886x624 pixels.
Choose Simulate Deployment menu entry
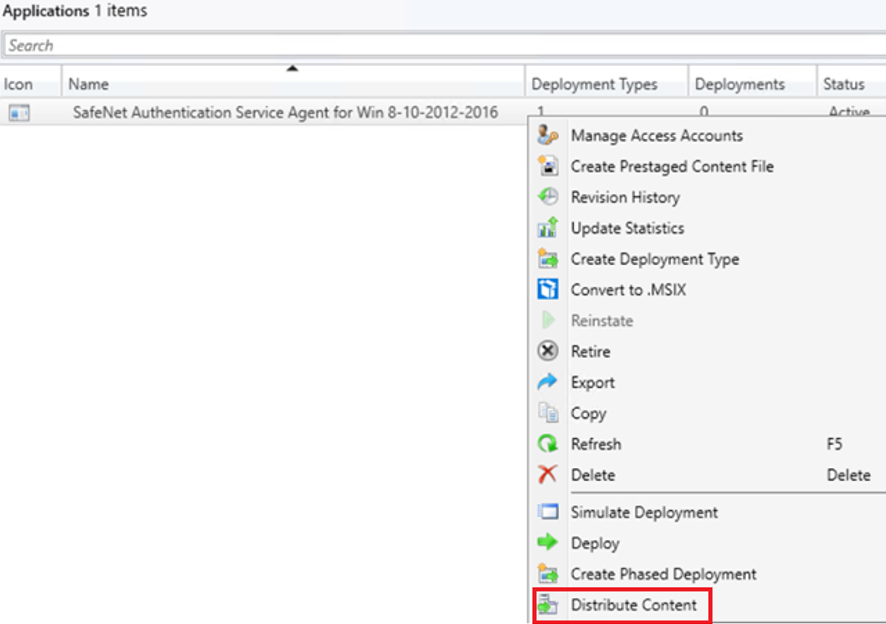pyautogui.click(x=644, y=513)
